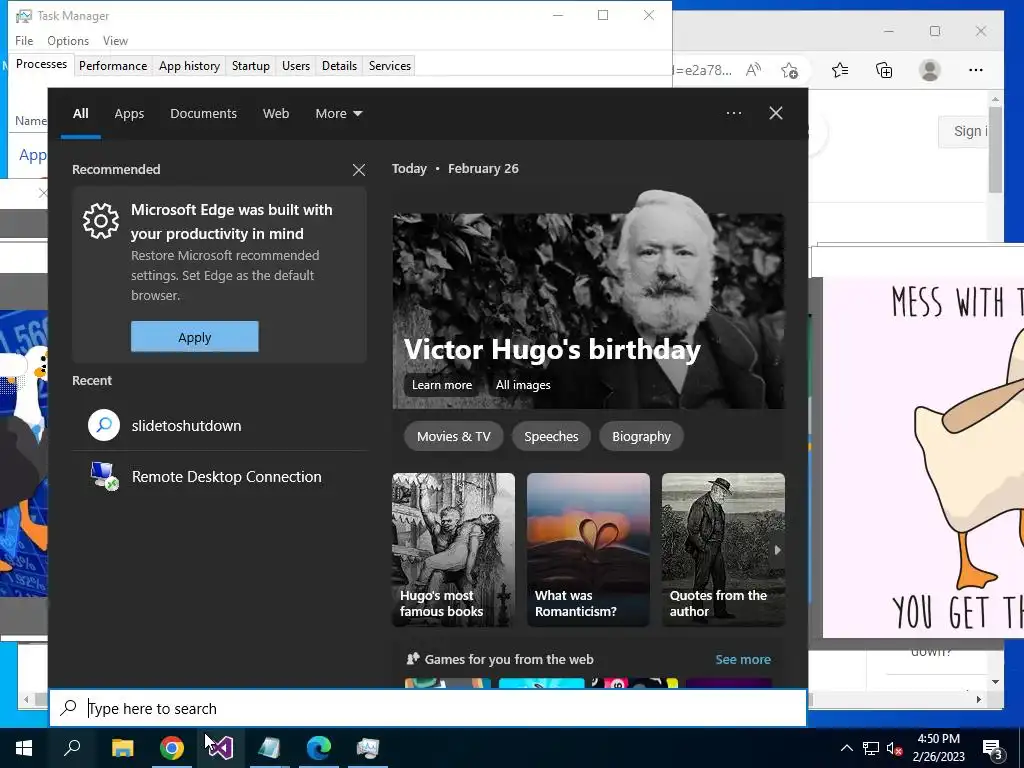Click Edge horizontal scrollbar right arrow
Screen dimensions: 1024x768
point(978,699)
